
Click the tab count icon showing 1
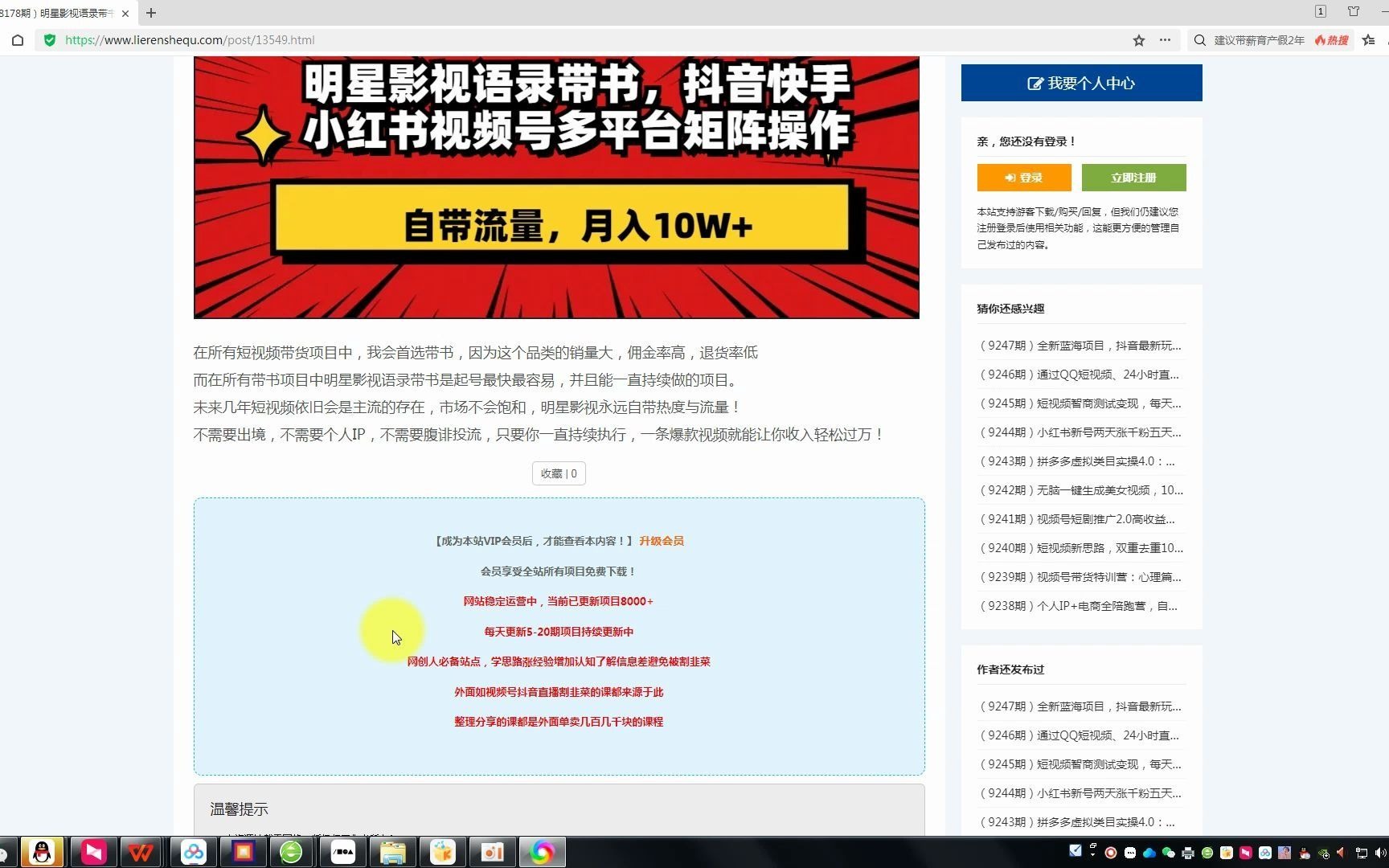(1321, 11)
